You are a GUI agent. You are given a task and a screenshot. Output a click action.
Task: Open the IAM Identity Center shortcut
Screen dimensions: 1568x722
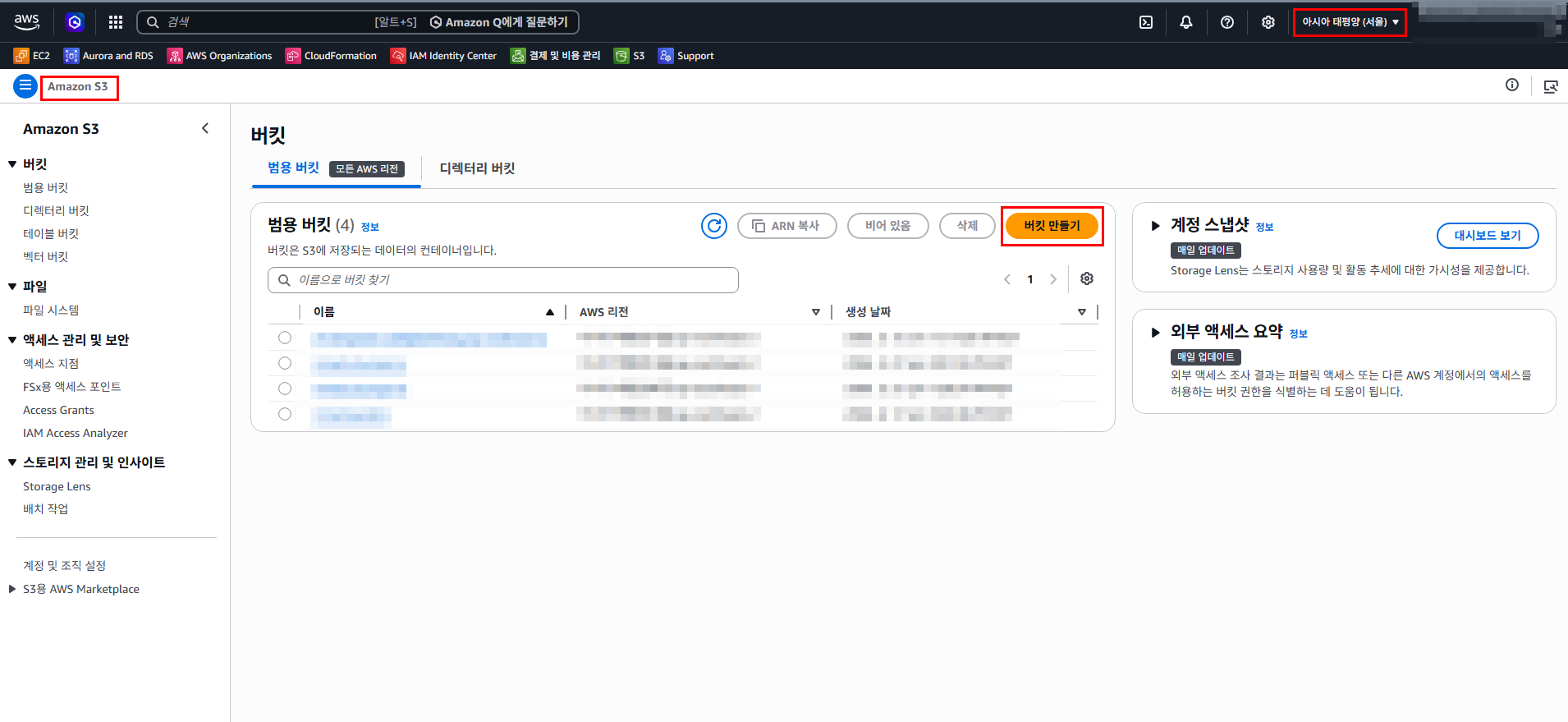(443, 56)
